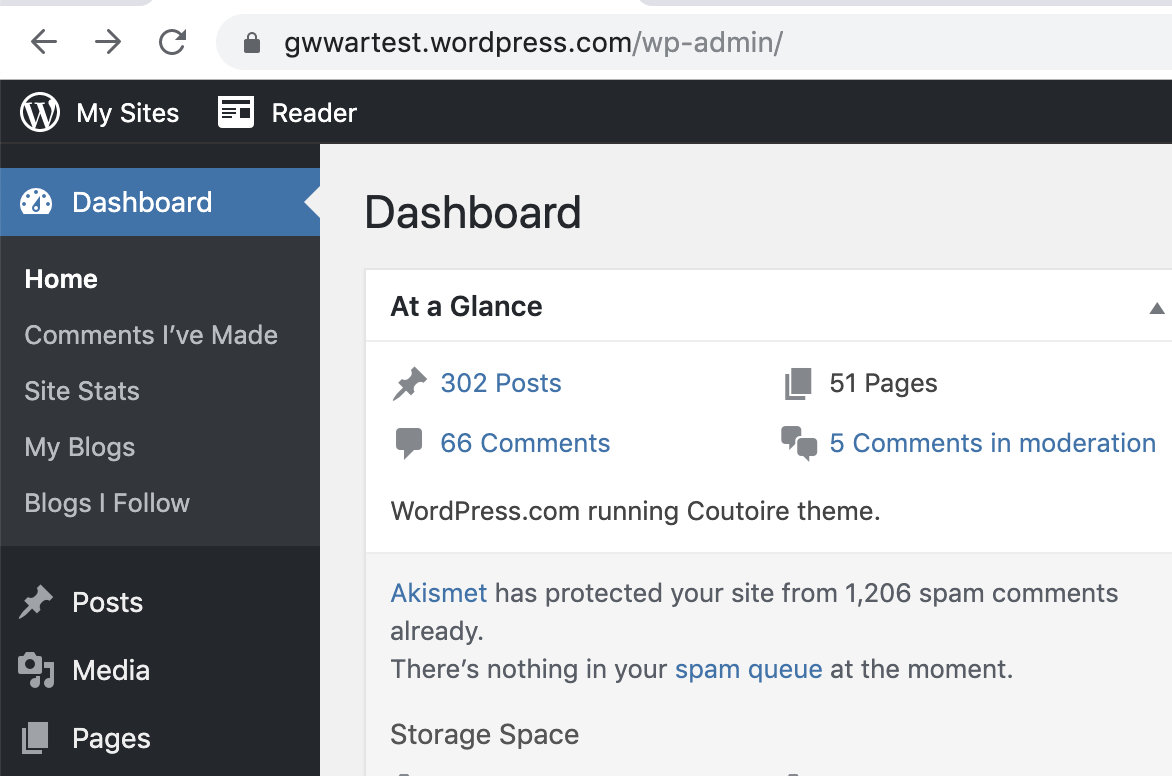Open My Blogs submenu item
Screen dimensions: 1172x776
[80, 447]
